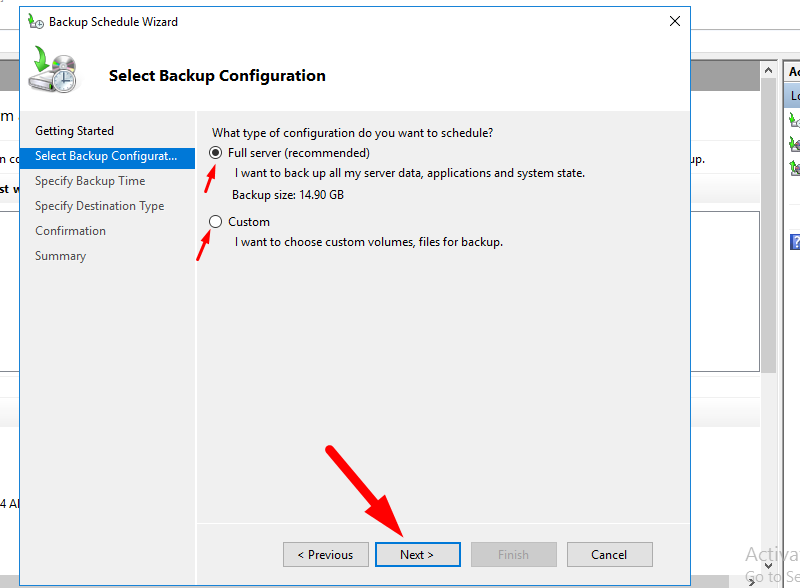Choose the Custom backup radio button
800x588 pixels.
click(x=215, y=222)
